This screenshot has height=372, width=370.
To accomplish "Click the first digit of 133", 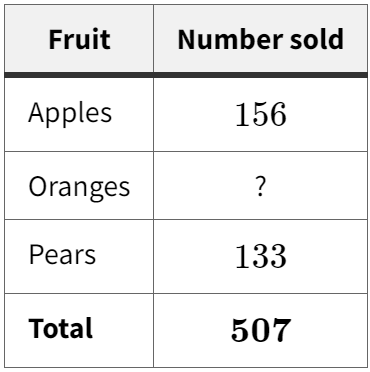I will pos(243,256).
